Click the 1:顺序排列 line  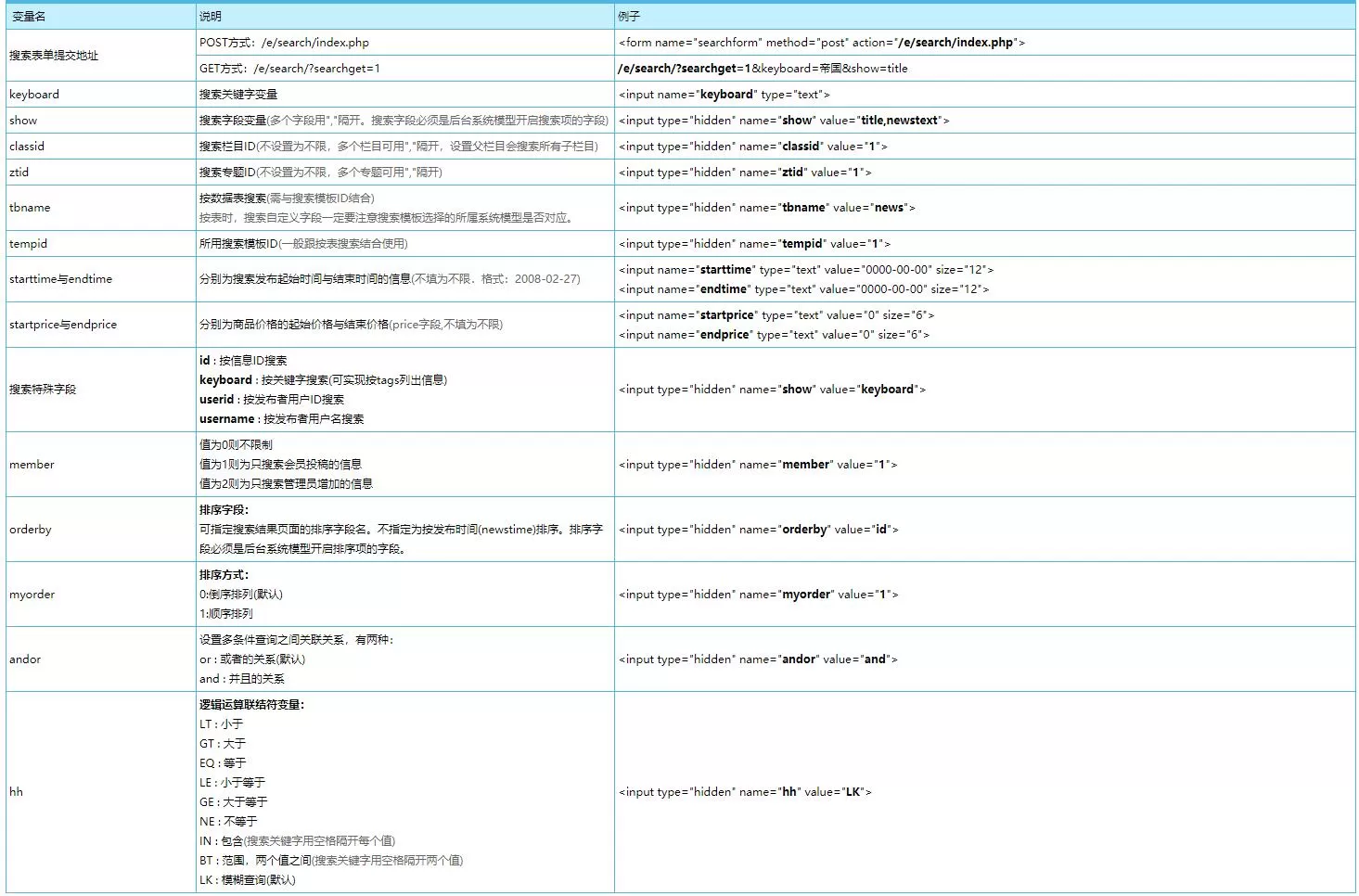(226, 614)
